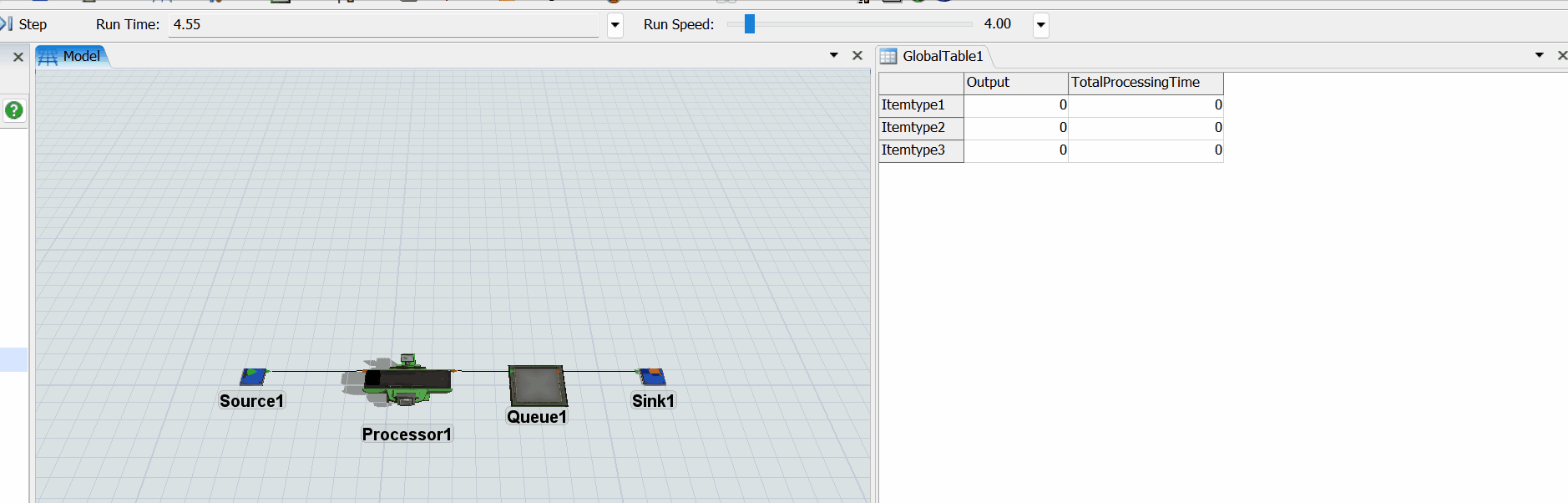Click the Processor1 name label
This screenshot has width=1568, height=503.
click(x=407, y=434)
